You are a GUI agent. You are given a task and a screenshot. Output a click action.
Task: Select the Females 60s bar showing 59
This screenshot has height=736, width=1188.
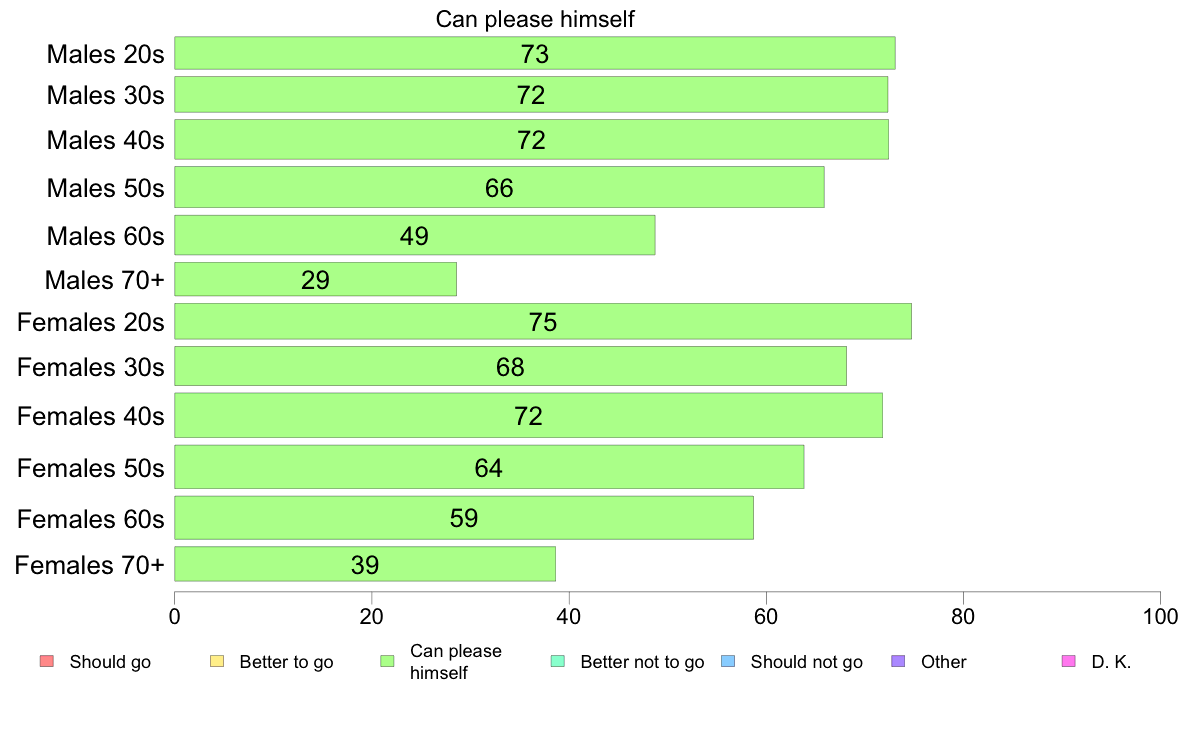(x=464, y=518)
